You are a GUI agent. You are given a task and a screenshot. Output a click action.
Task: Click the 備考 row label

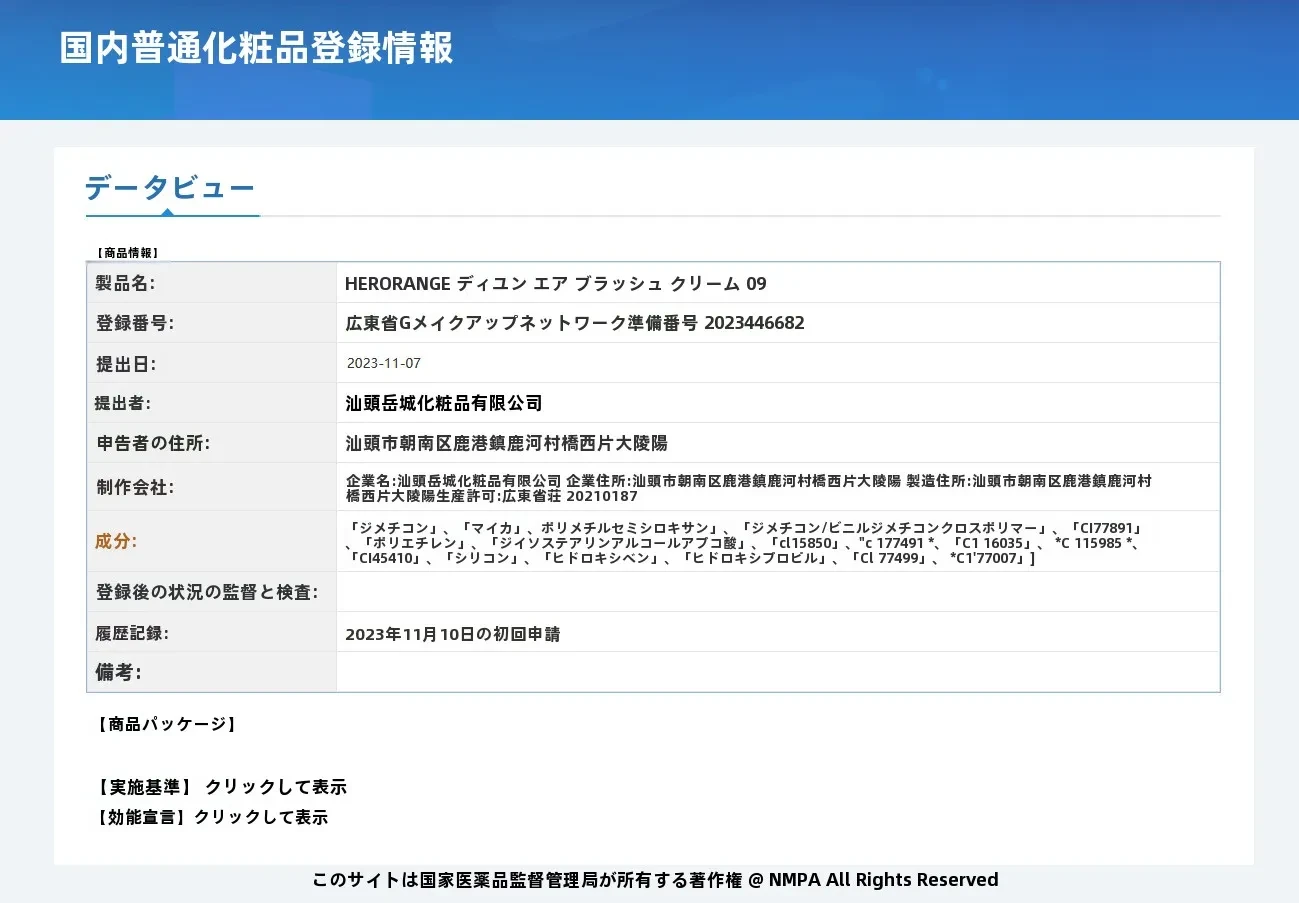point(119,672)
